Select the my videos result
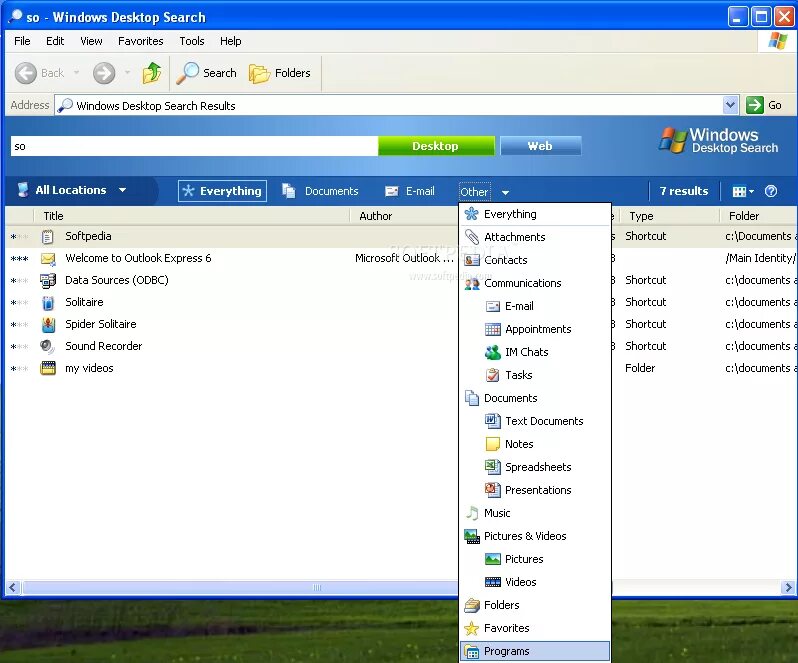The image size is (798, 663). pos(232,368)
